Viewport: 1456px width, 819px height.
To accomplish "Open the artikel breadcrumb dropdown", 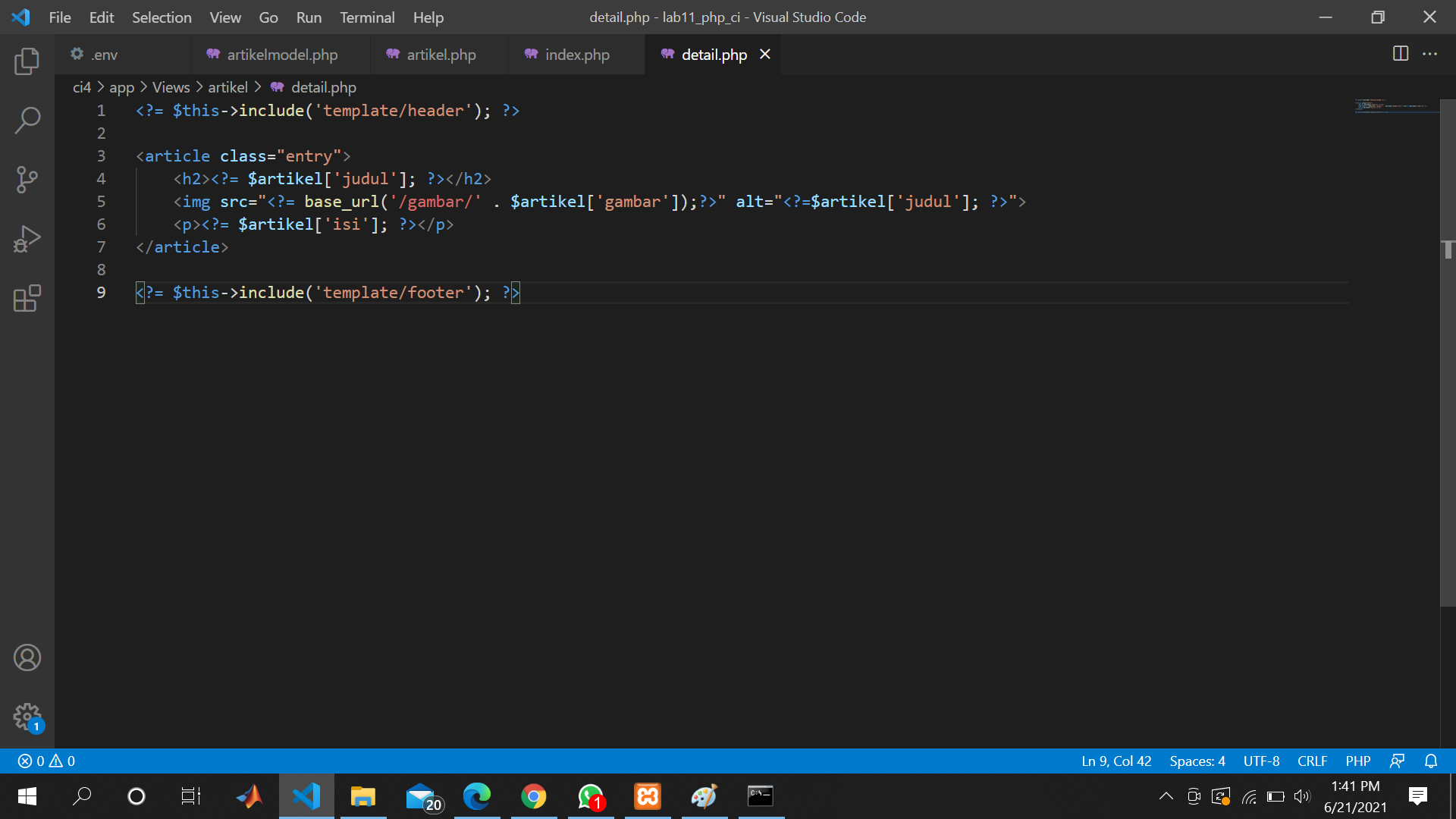I will (x=228, y=87).
